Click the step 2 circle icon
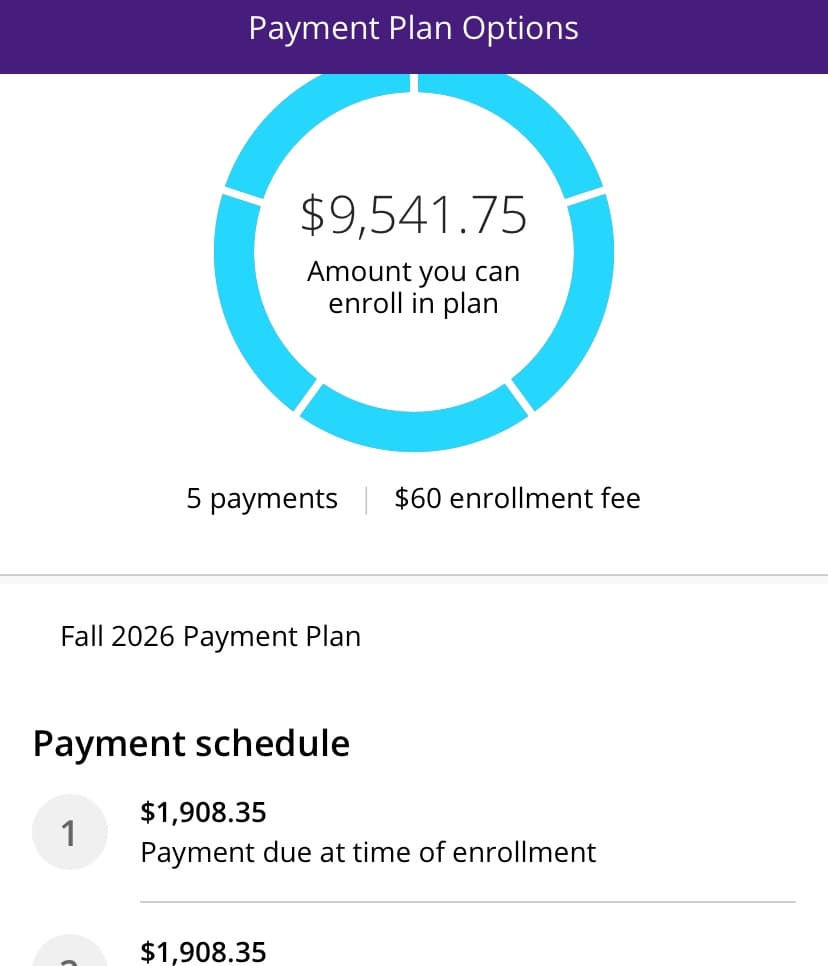Viewport: 828px width, 966px height. 70,951
